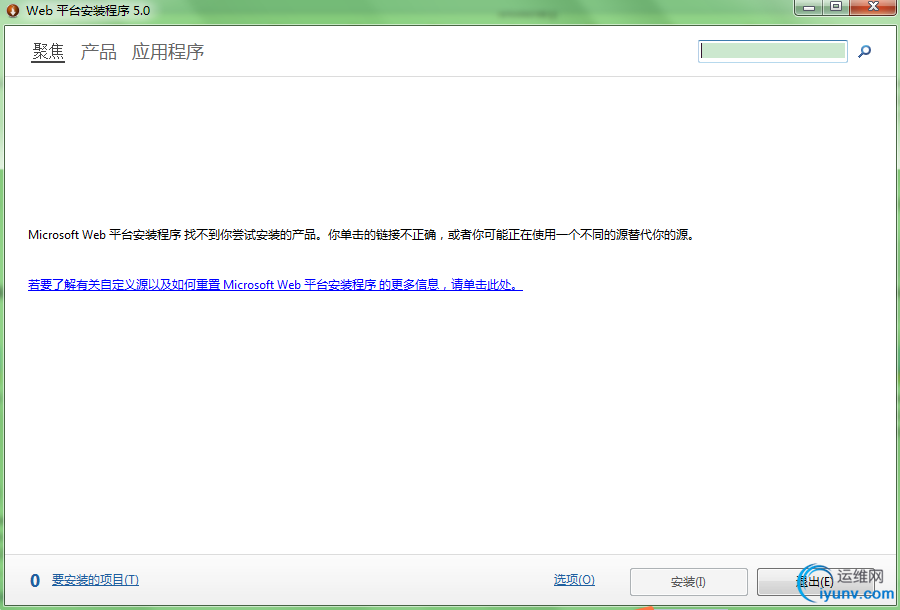
Task: Click inside the search input box
Action: [772, 50]
